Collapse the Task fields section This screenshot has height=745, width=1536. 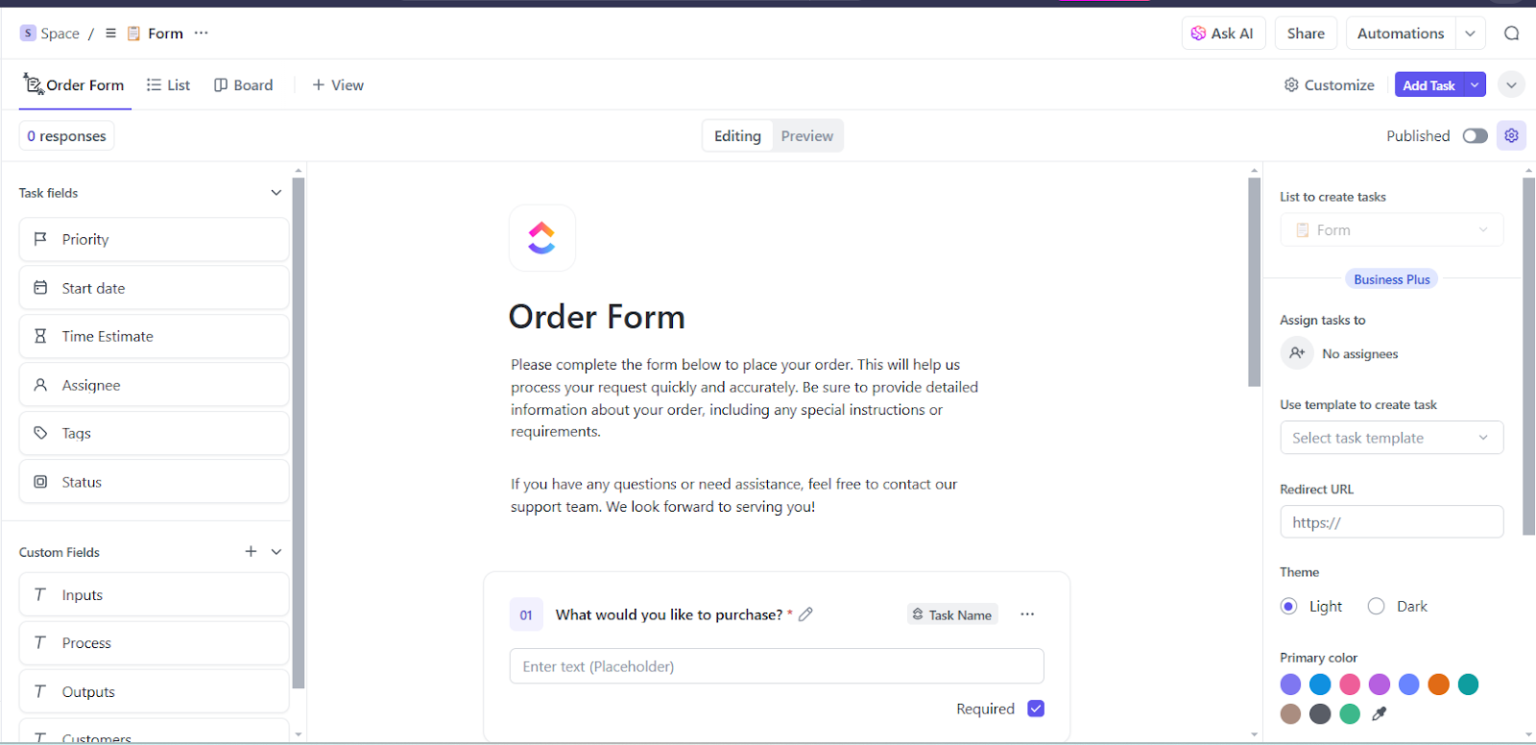point(276,192)
